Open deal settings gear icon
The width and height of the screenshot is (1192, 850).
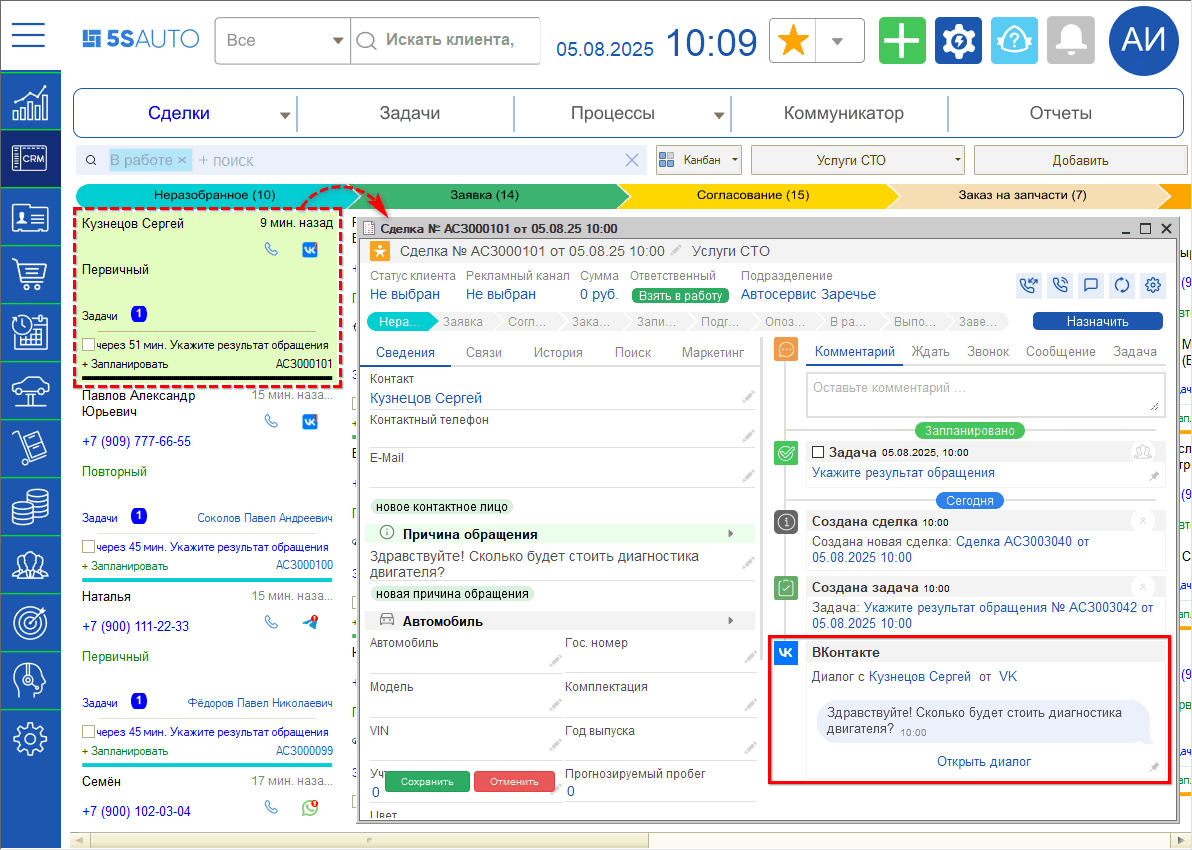[1153, 285]
